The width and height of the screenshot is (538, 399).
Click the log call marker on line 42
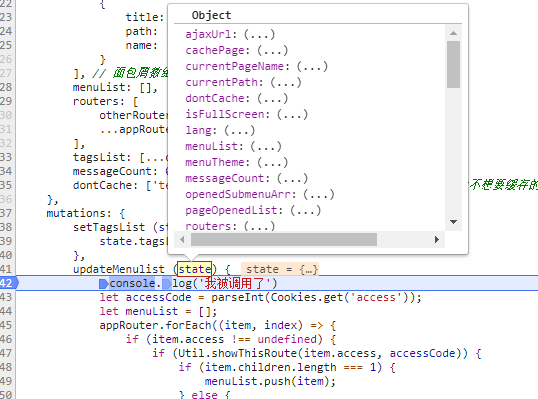click(x=167, y=284)
